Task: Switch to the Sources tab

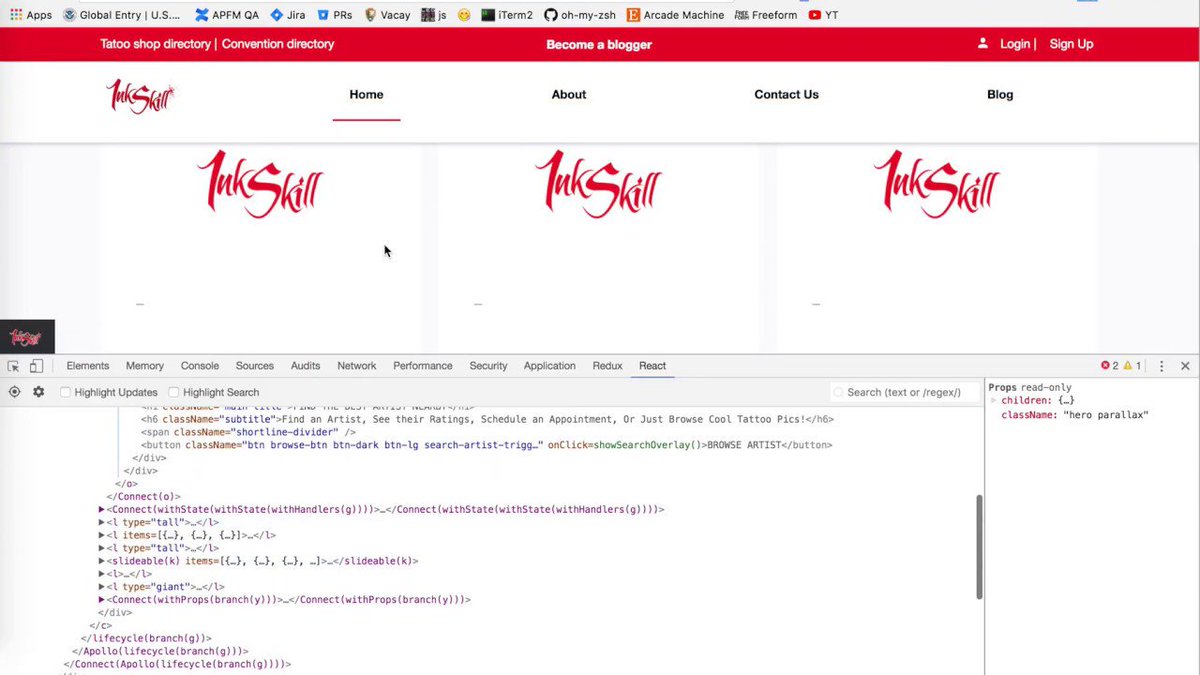Action: coord(255,366)
